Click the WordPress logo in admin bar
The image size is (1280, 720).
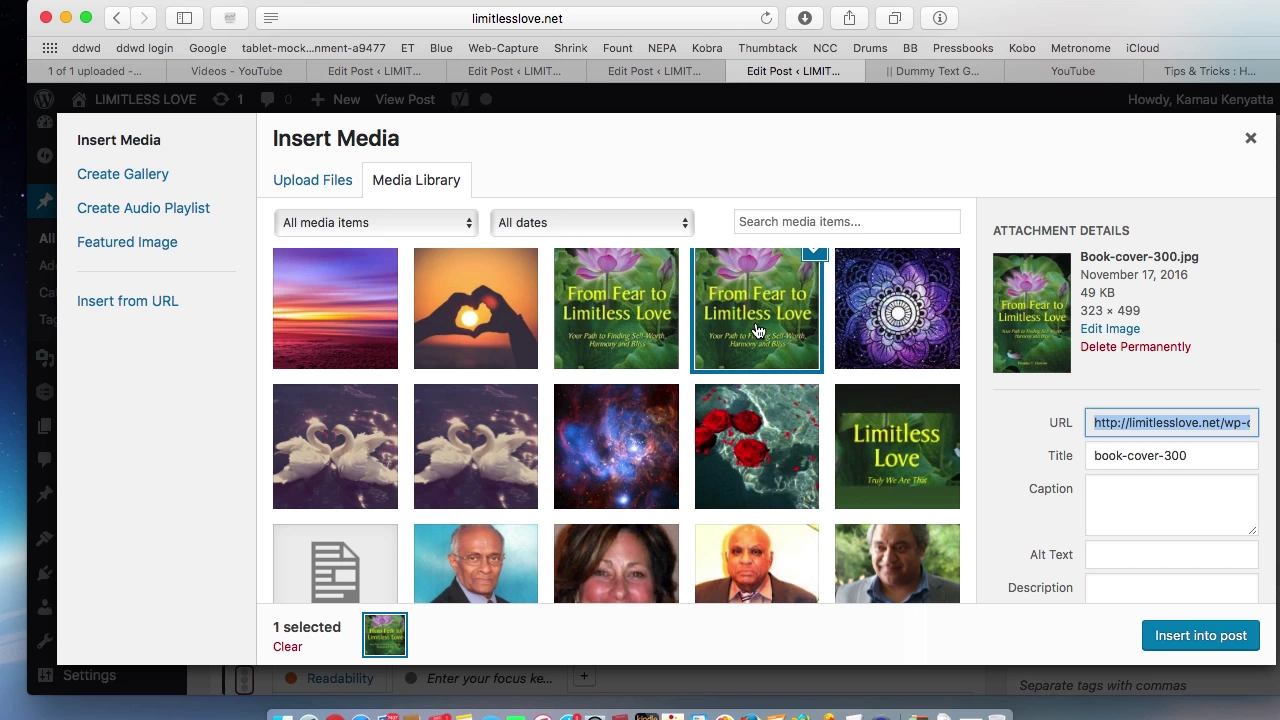(44, 99)
